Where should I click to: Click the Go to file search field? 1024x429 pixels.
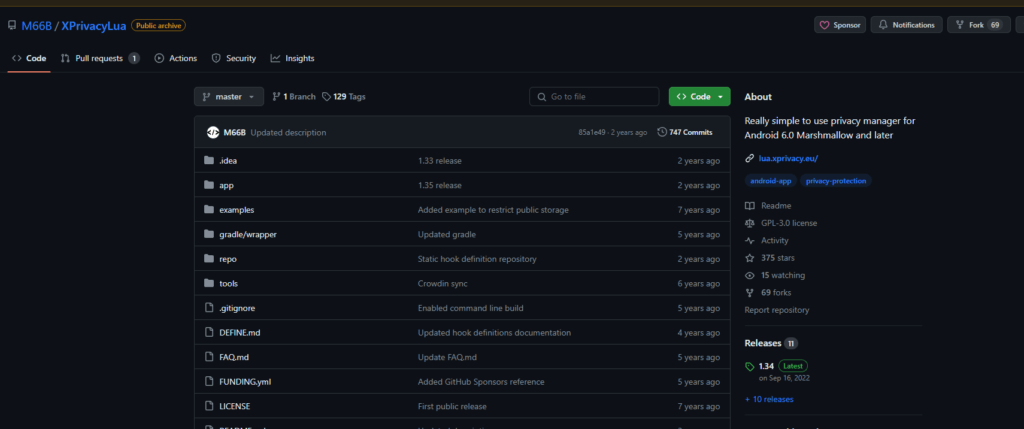click(x=594, y=97)
